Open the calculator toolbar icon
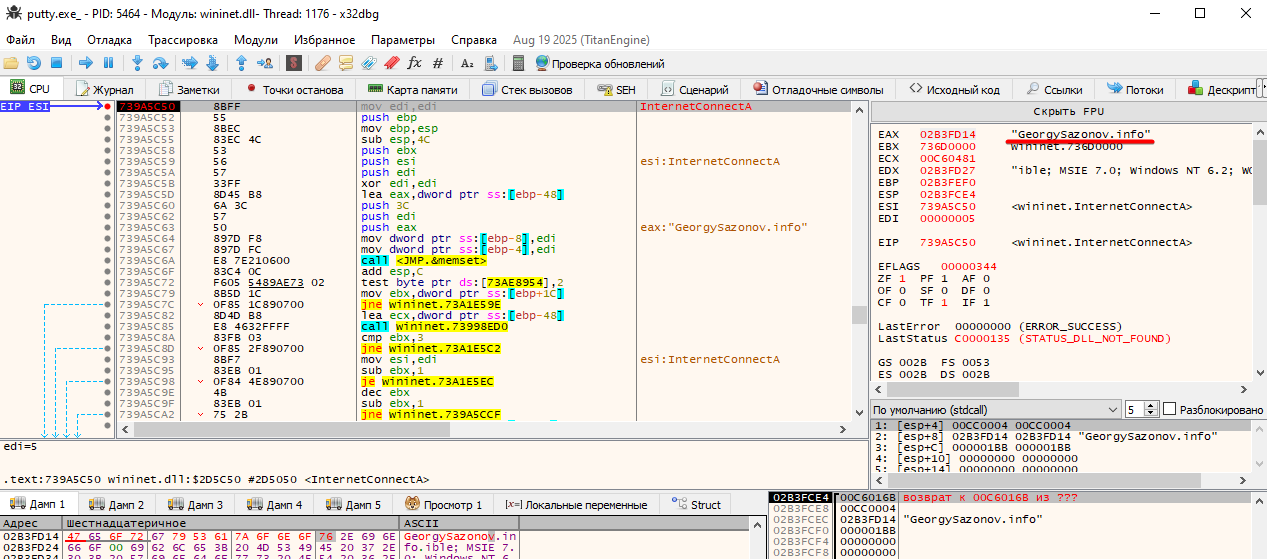This screenshot has height=559, width=1267. pyautogui.click(x=518, y=63)
